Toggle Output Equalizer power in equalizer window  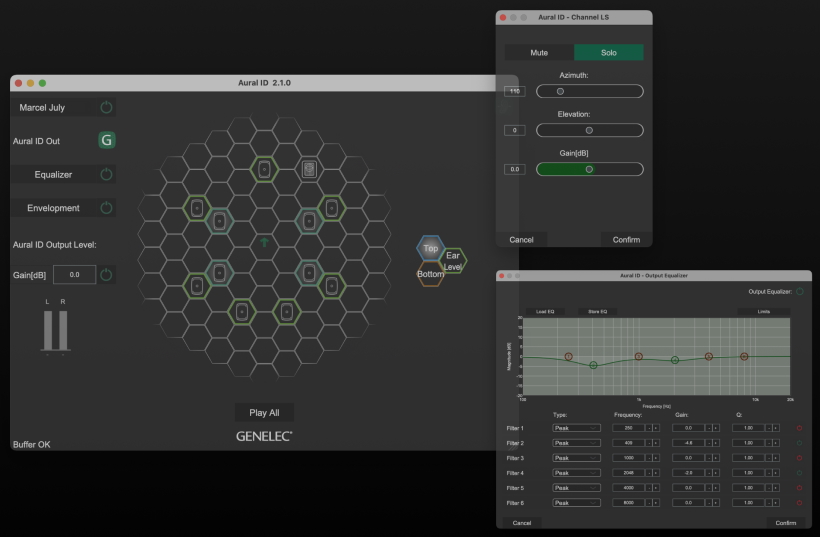pyautogui.click(x=799, y=292)
